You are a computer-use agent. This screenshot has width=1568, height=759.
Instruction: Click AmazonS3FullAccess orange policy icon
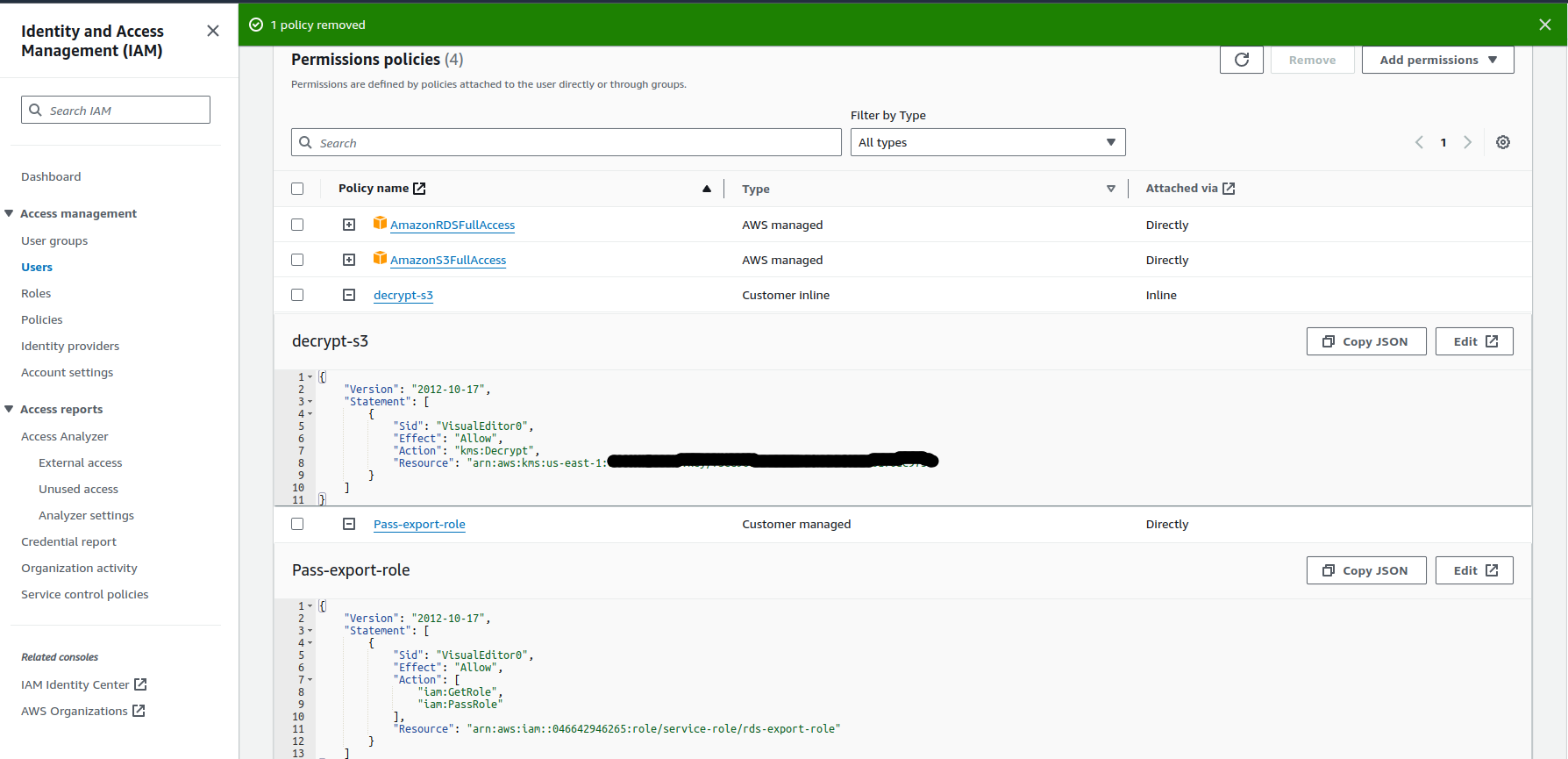point(380,258)
